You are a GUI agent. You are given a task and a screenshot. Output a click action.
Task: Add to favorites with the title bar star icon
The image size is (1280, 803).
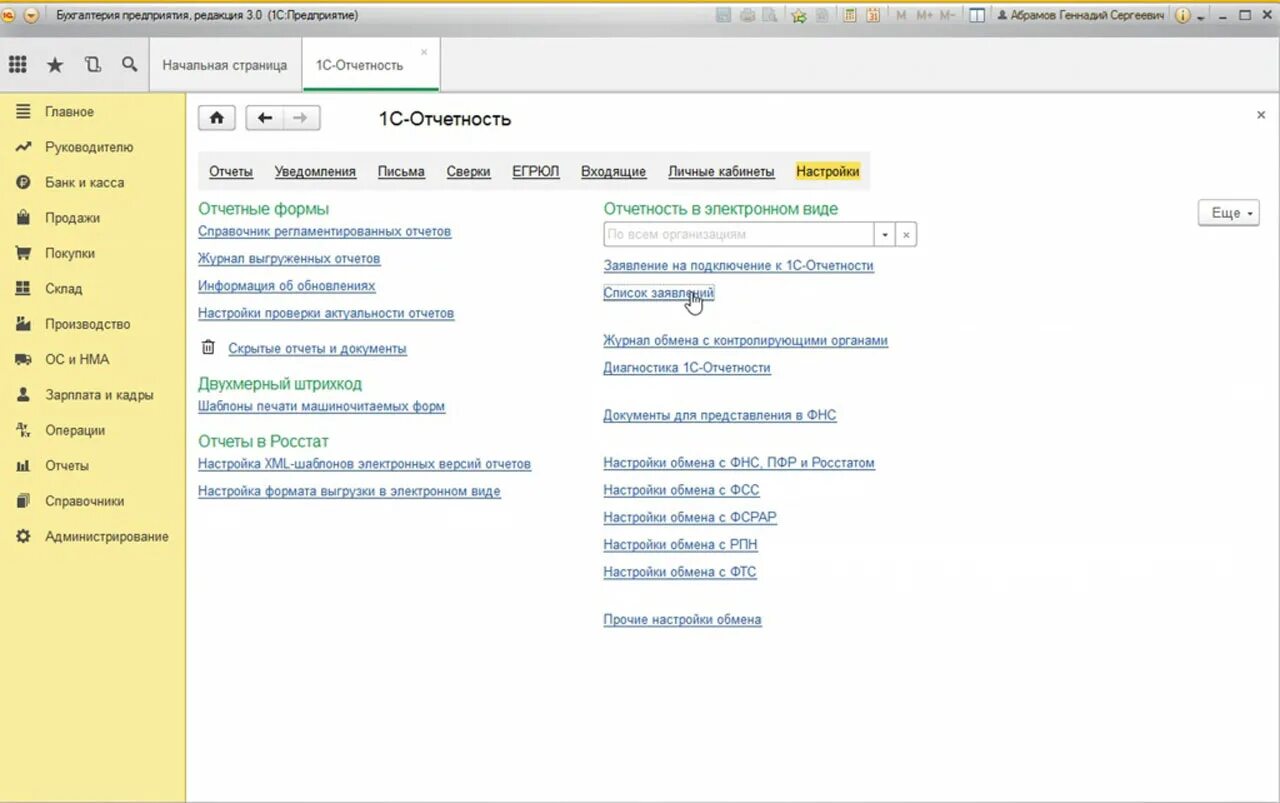click(798, 15)
